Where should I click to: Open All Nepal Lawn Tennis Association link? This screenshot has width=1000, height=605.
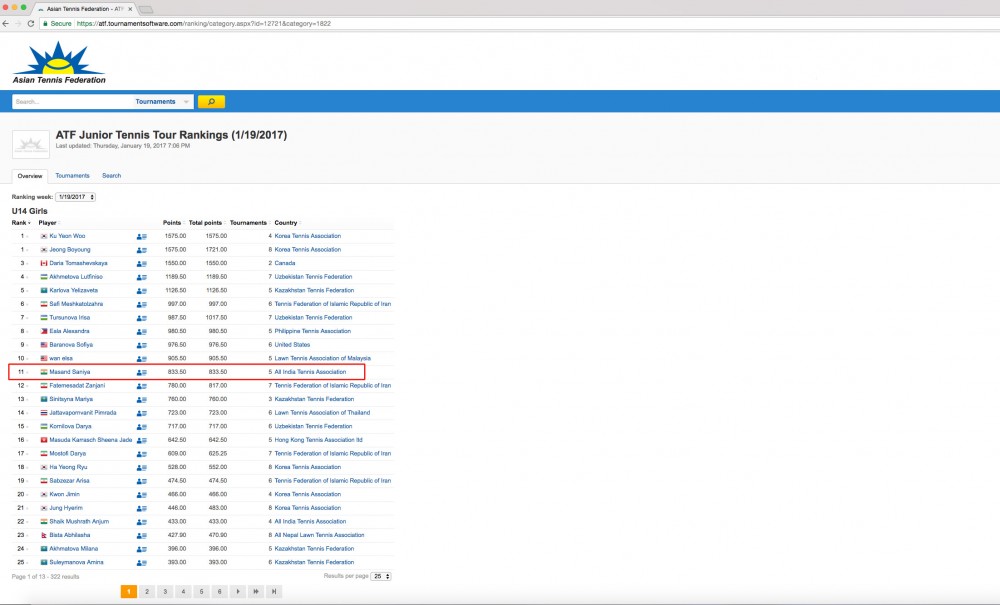(319, 535)
